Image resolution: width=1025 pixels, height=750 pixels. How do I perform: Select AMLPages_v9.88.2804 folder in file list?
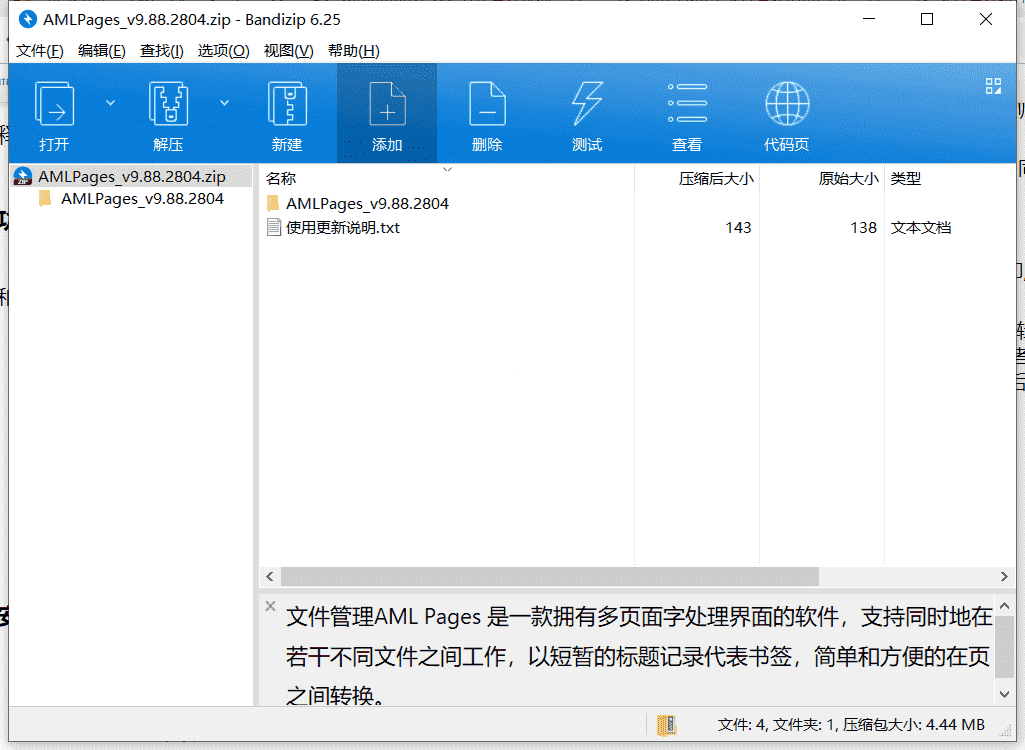pyautogui.click(x=367, y=204)
